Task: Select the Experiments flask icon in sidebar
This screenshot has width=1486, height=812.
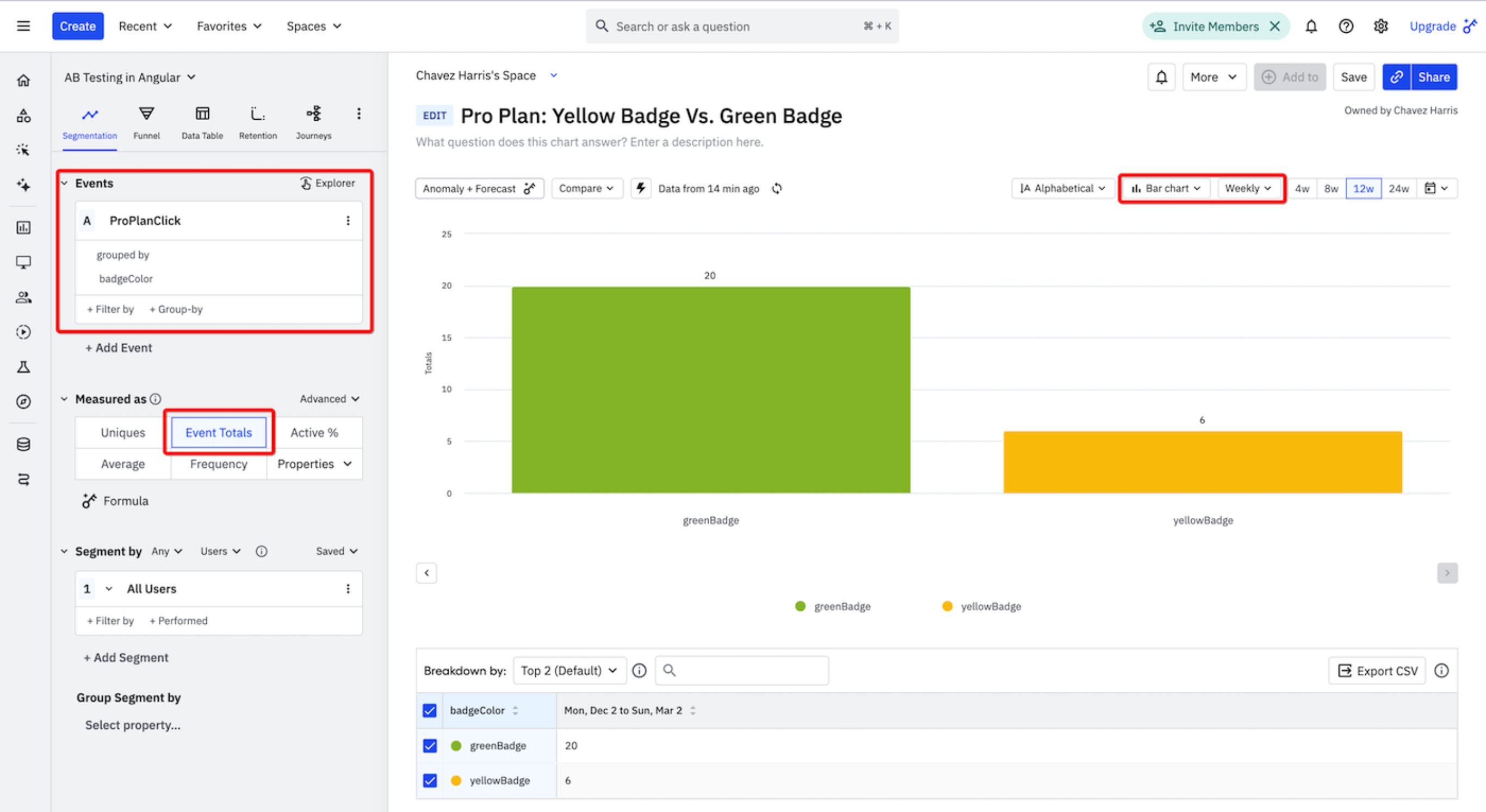Action: pyautogui.click(x=23, y=367)
